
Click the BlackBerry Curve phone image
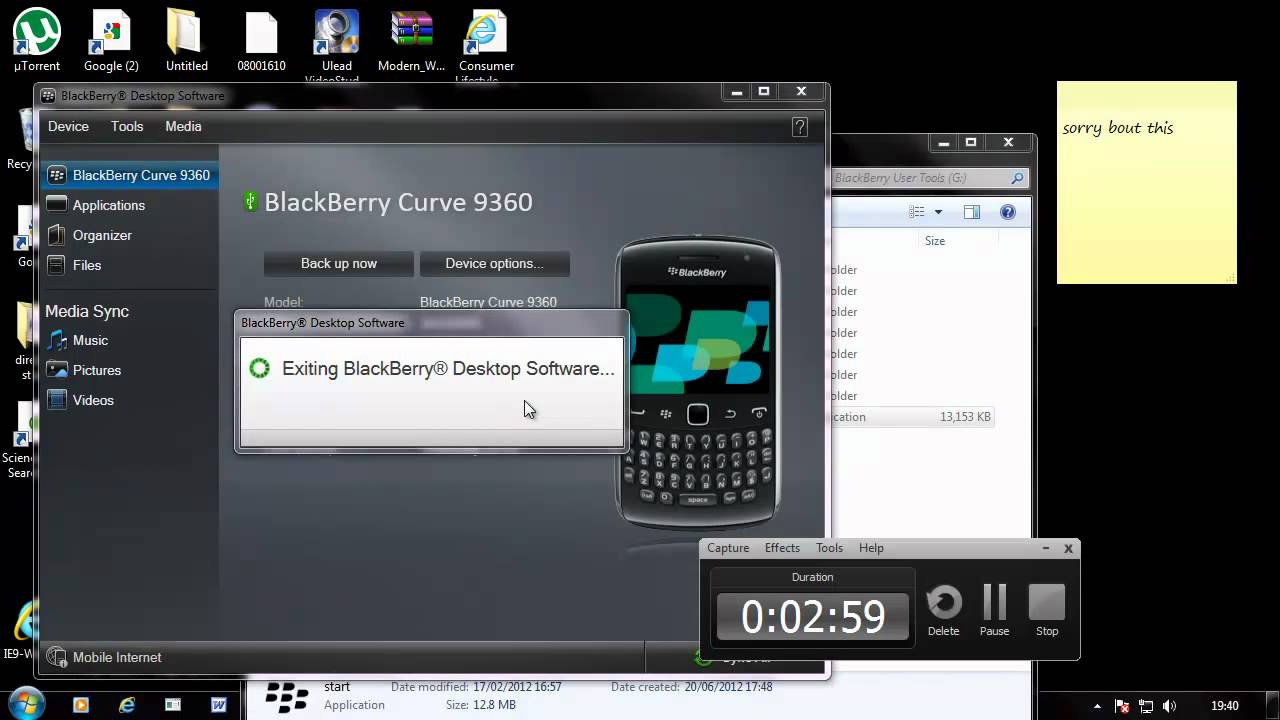coord(698,383)
